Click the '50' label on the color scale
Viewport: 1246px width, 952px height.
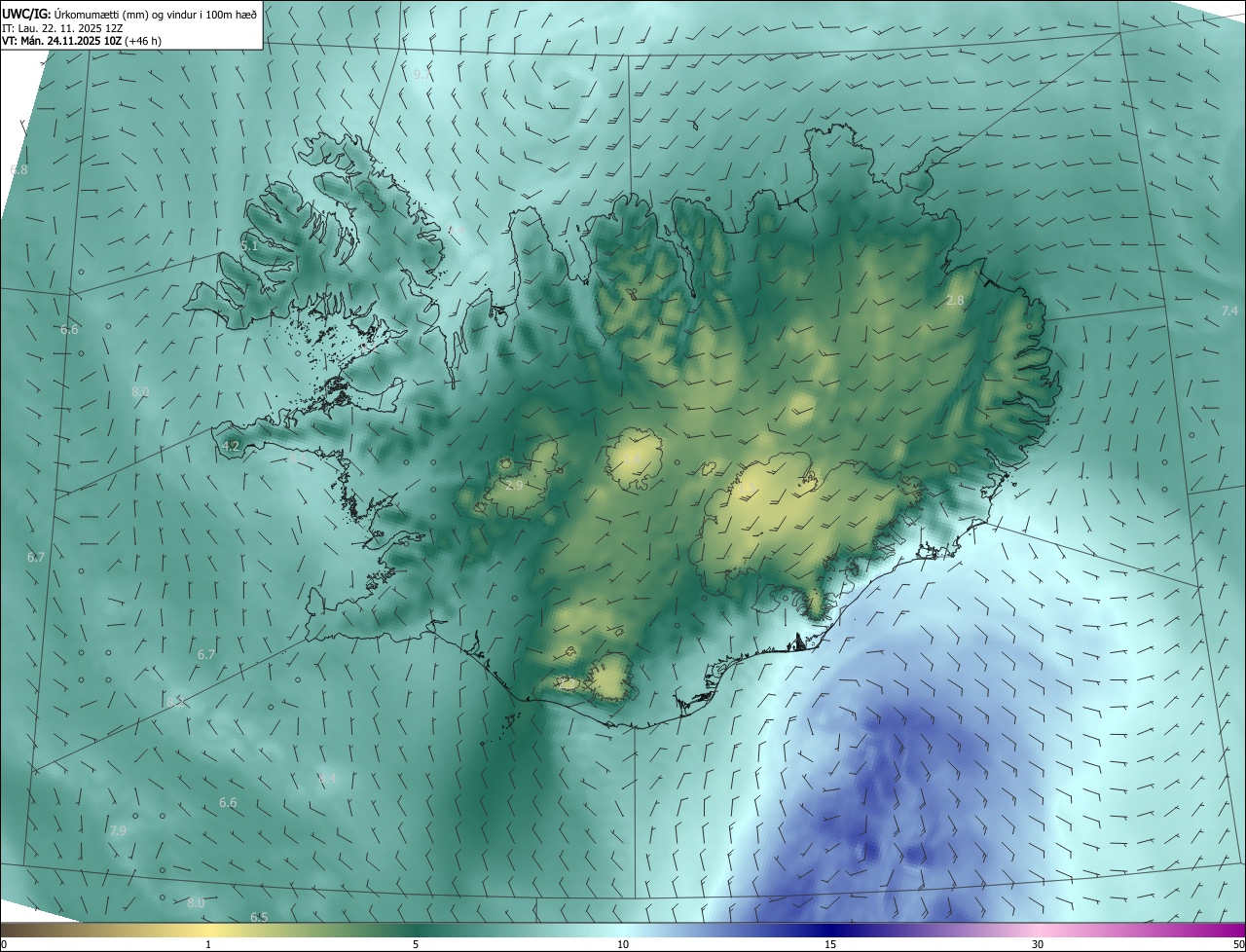click(1238, 944)
